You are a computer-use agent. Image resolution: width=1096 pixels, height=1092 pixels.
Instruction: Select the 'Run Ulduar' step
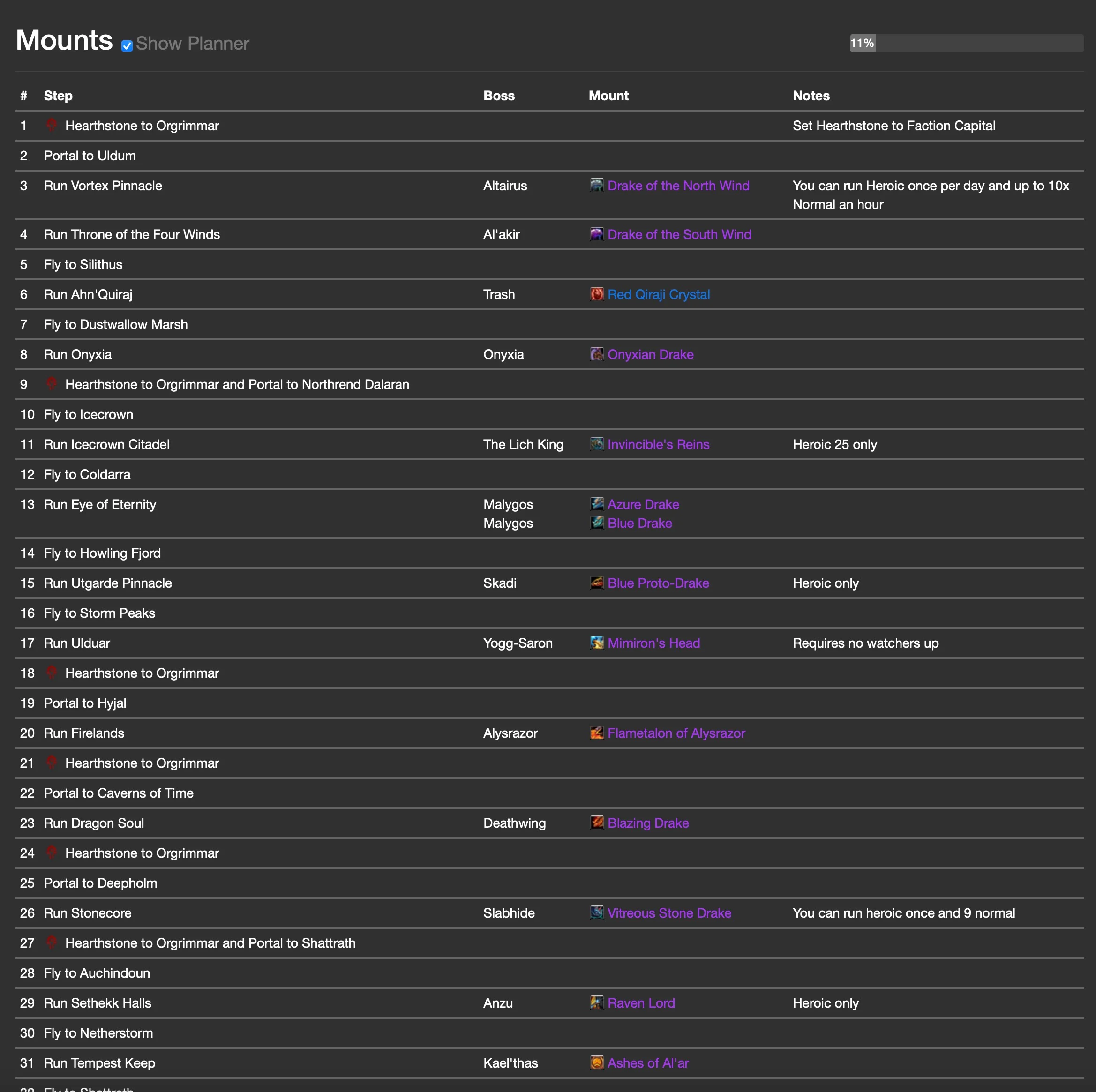point(77,643)
